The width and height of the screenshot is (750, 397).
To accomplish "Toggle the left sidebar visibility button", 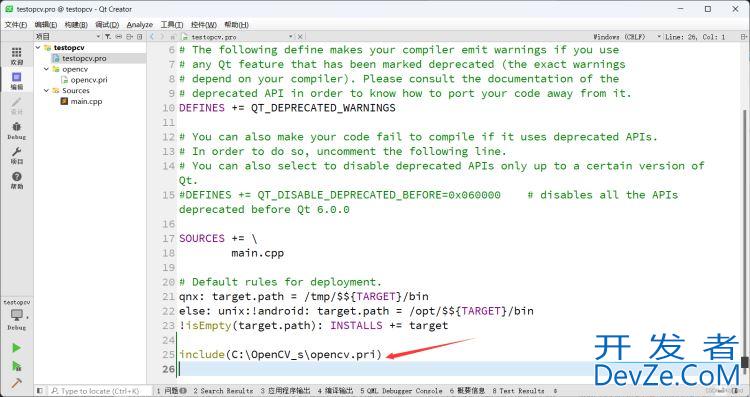I will click(x=41, y=391).
